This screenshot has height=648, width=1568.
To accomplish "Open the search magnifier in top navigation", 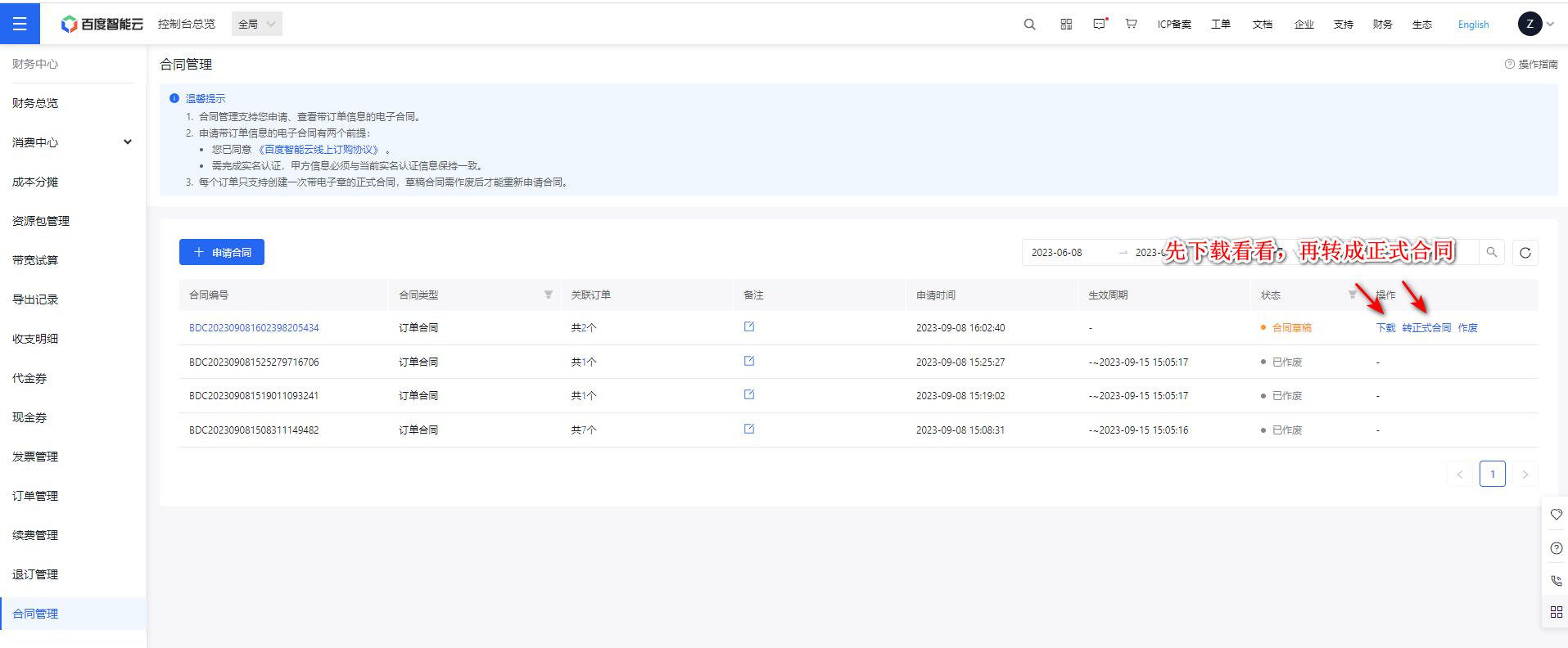I will (1029, 25).
